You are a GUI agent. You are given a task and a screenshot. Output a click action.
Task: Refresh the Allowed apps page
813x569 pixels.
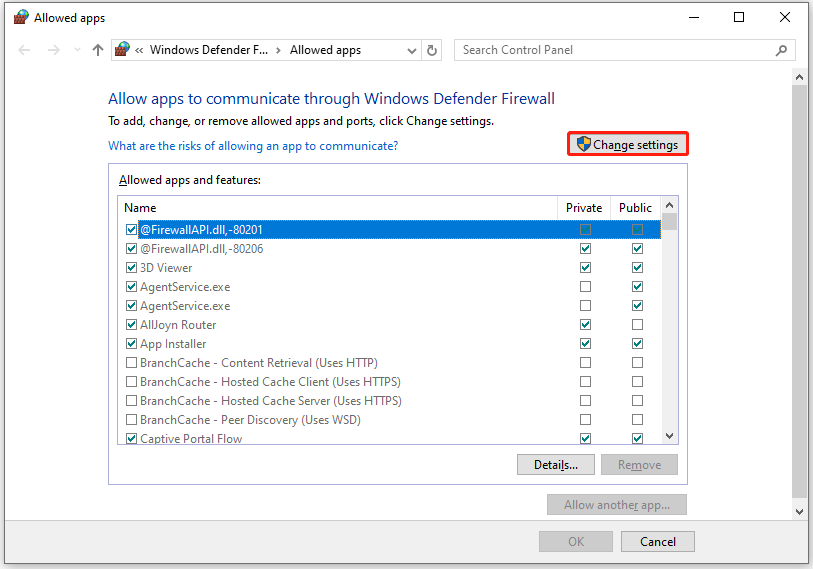click(x=431, y=50)
